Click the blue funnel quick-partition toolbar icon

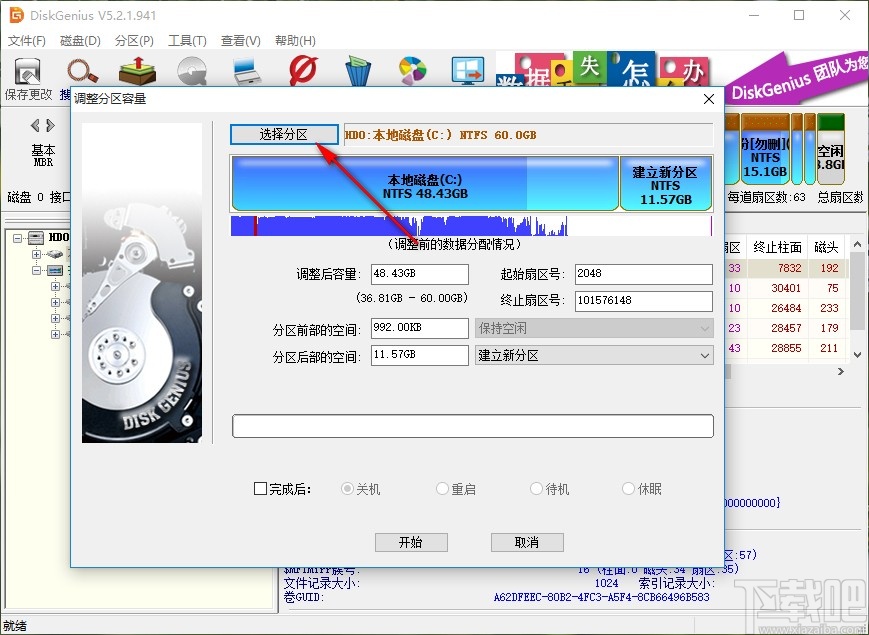pos(356,72)
